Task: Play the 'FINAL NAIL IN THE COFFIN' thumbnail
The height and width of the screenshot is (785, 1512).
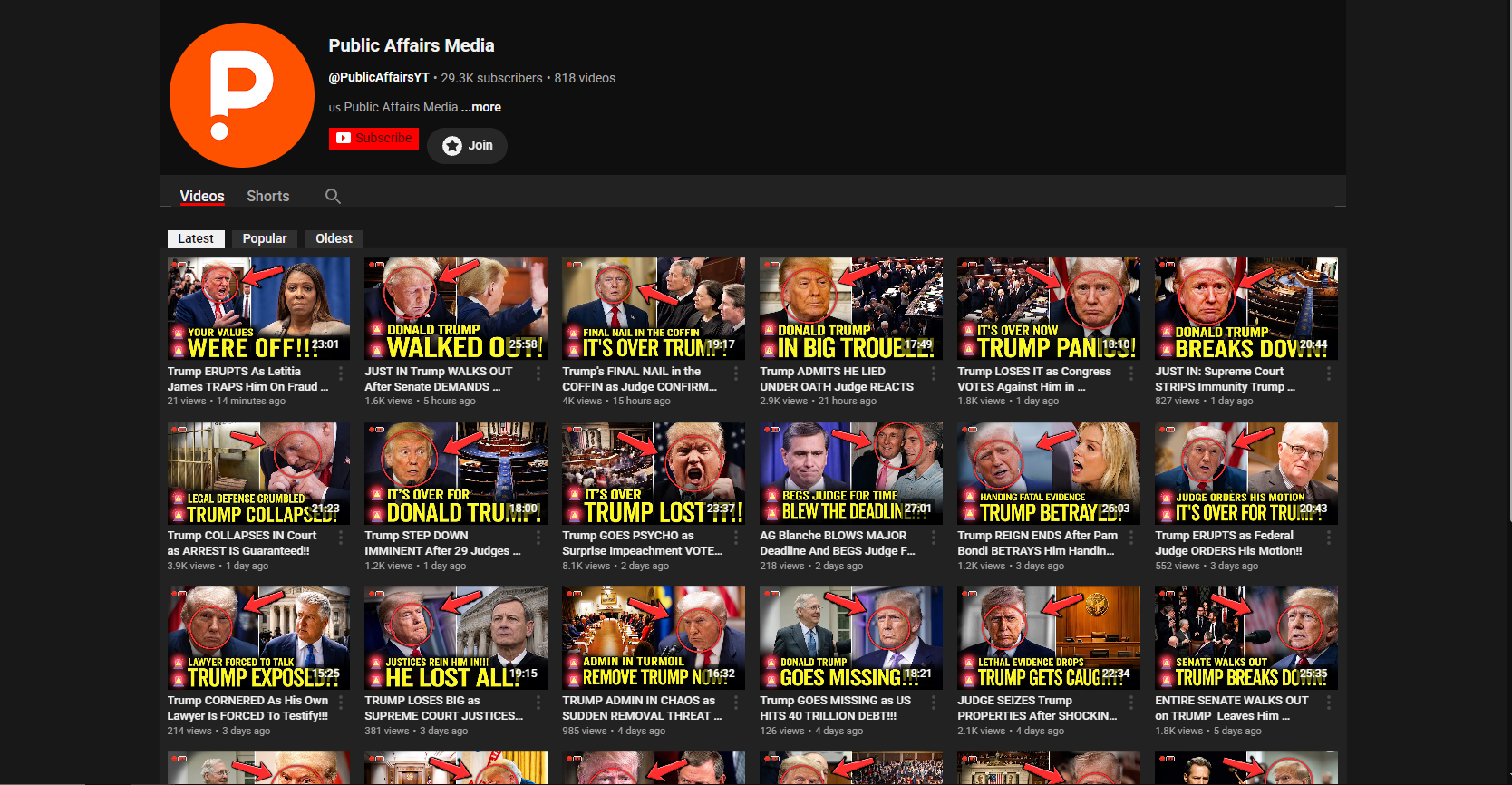Action: [x=654, y=308]
